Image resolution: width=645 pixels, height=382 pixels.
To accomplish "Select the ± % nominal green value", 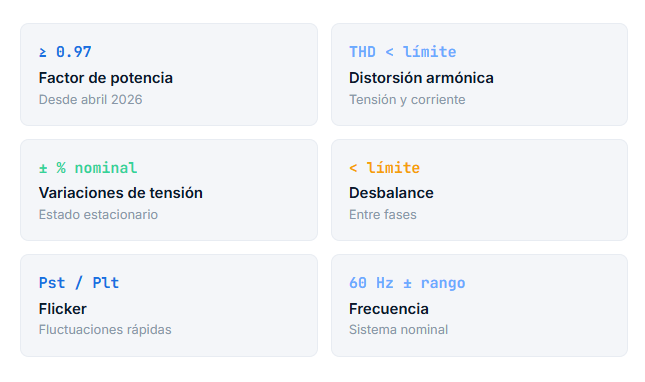I will pos(88,168).
